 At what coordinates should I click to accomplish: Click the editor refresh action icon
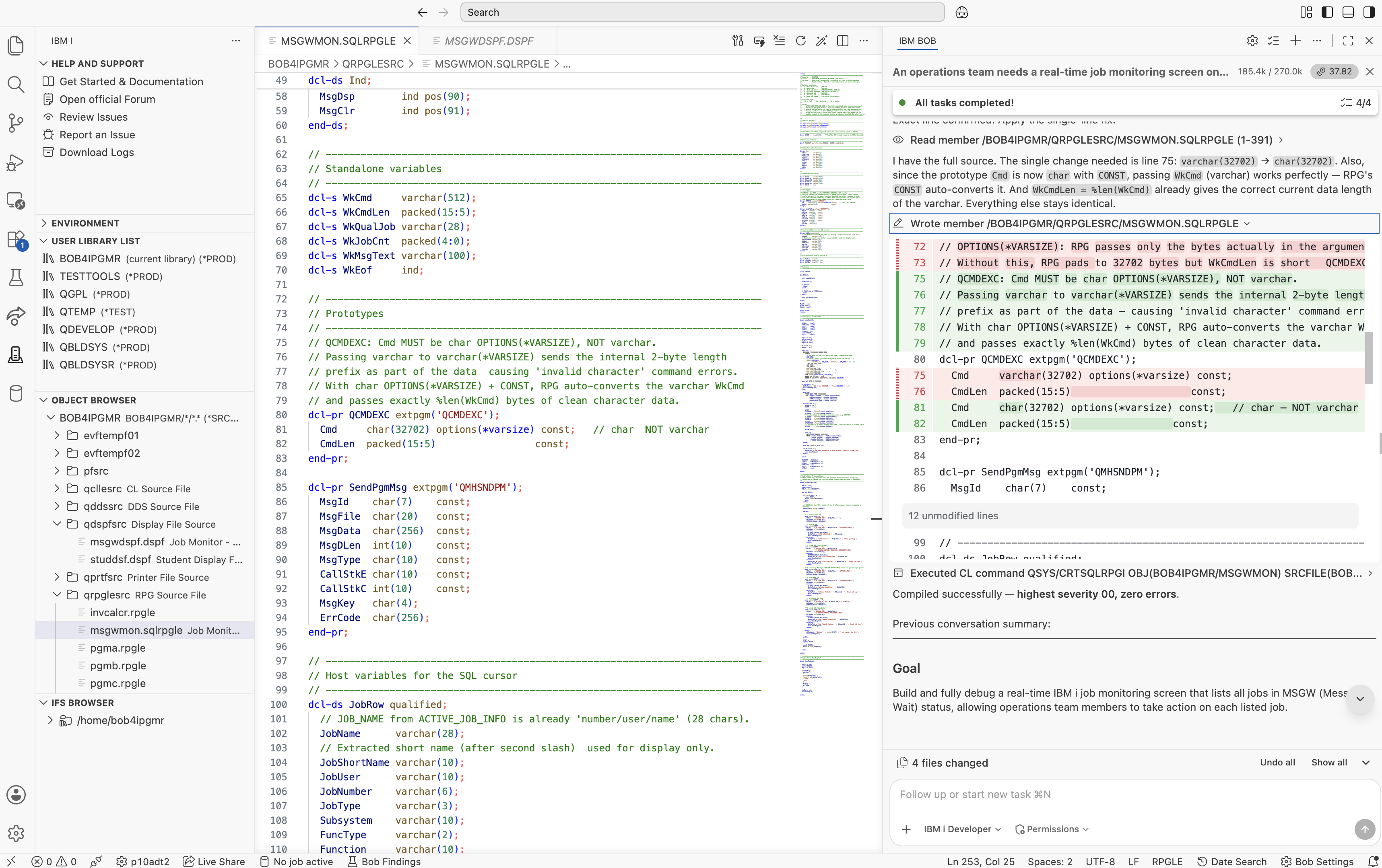point(800,41)
